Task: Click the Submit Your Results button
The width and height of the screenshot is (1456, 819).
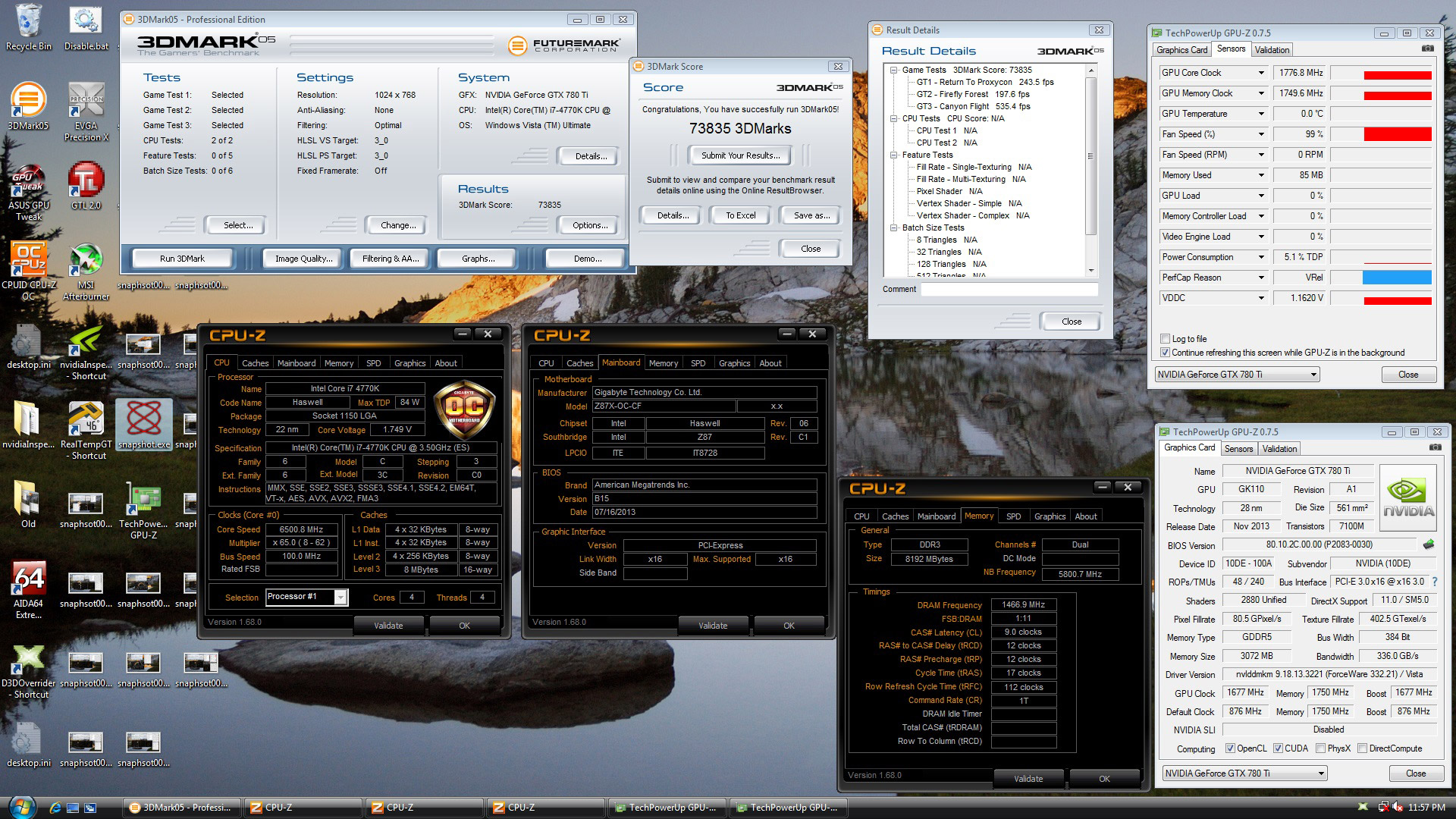Action: point(740,155)
